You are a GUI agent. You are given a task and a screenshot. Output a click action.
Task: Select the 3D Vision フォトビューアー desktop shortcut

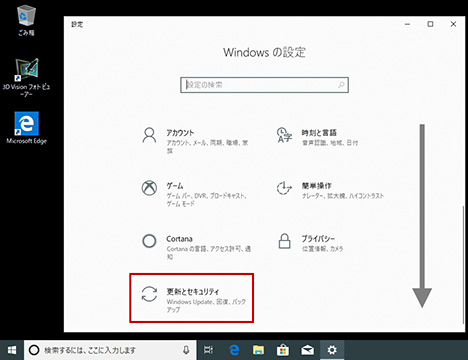26,77
